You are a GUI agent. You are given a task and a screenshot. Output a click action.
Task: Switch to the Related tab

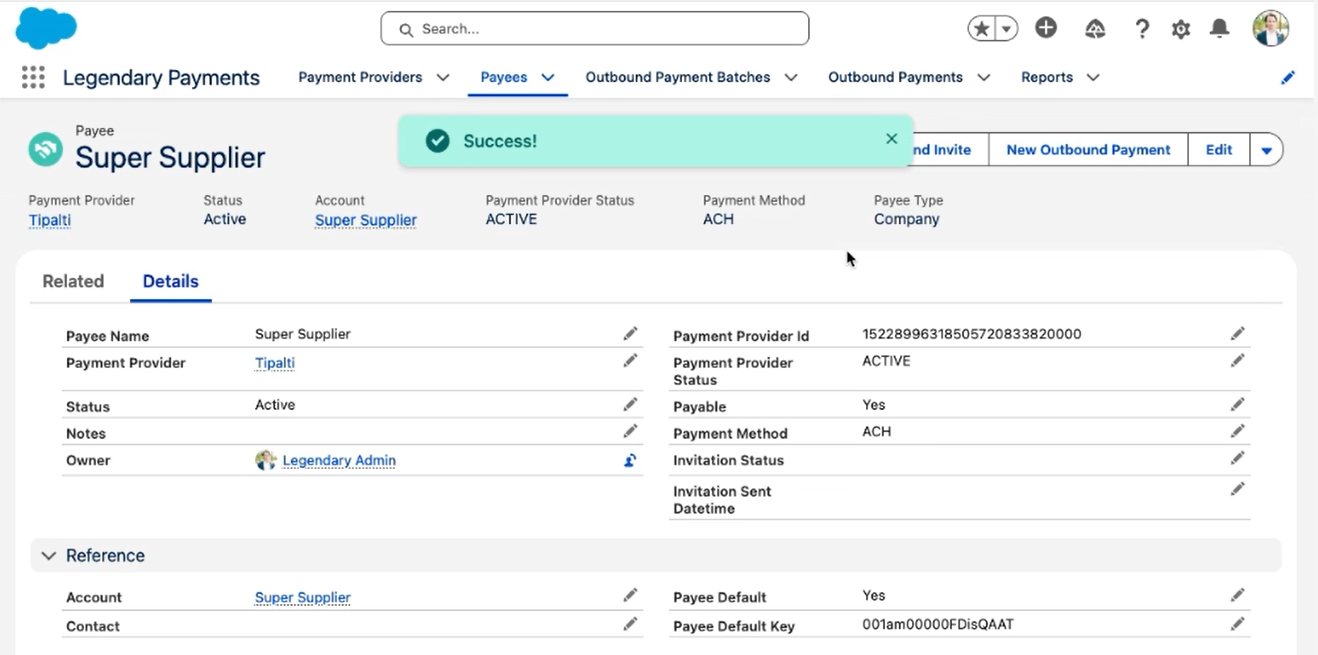coord(73,282)
